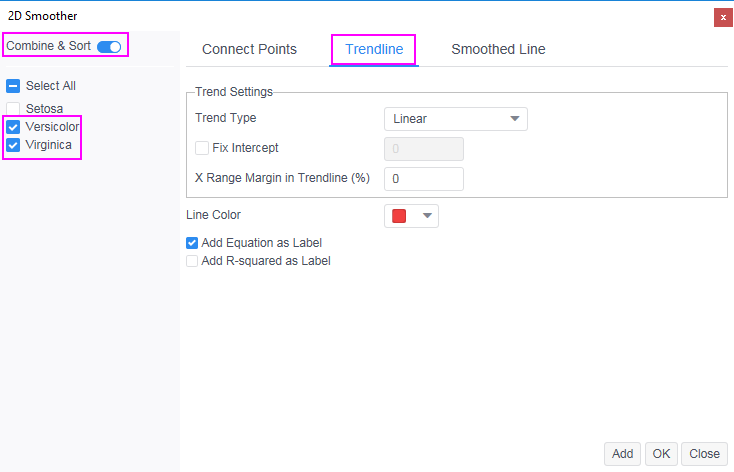Click the red Line Color swatch
The image size is (734, 472).
pyautogui.click(x=399, y=216)
